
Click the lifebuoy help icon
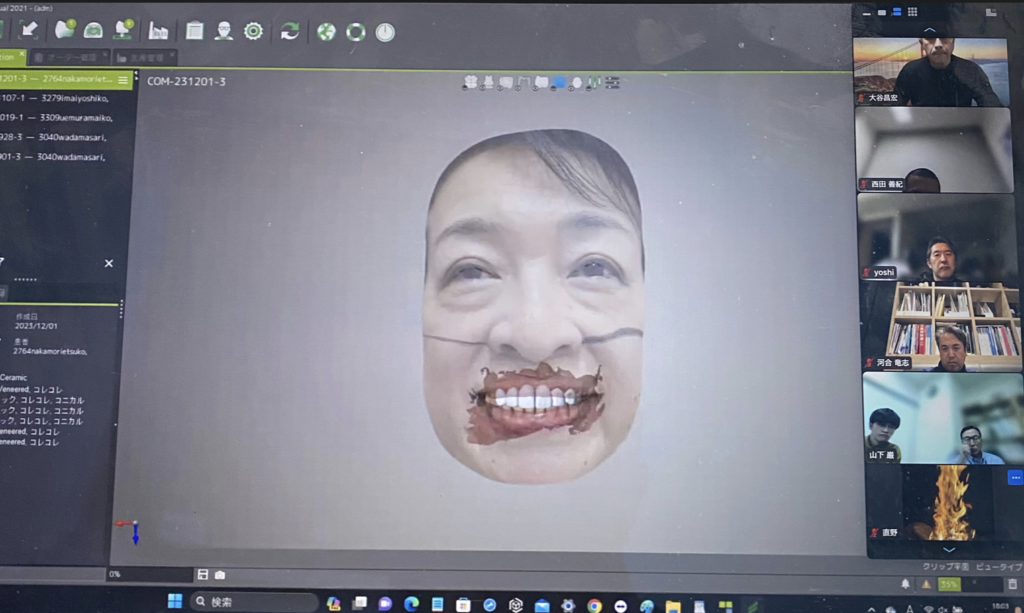(355, 32)
